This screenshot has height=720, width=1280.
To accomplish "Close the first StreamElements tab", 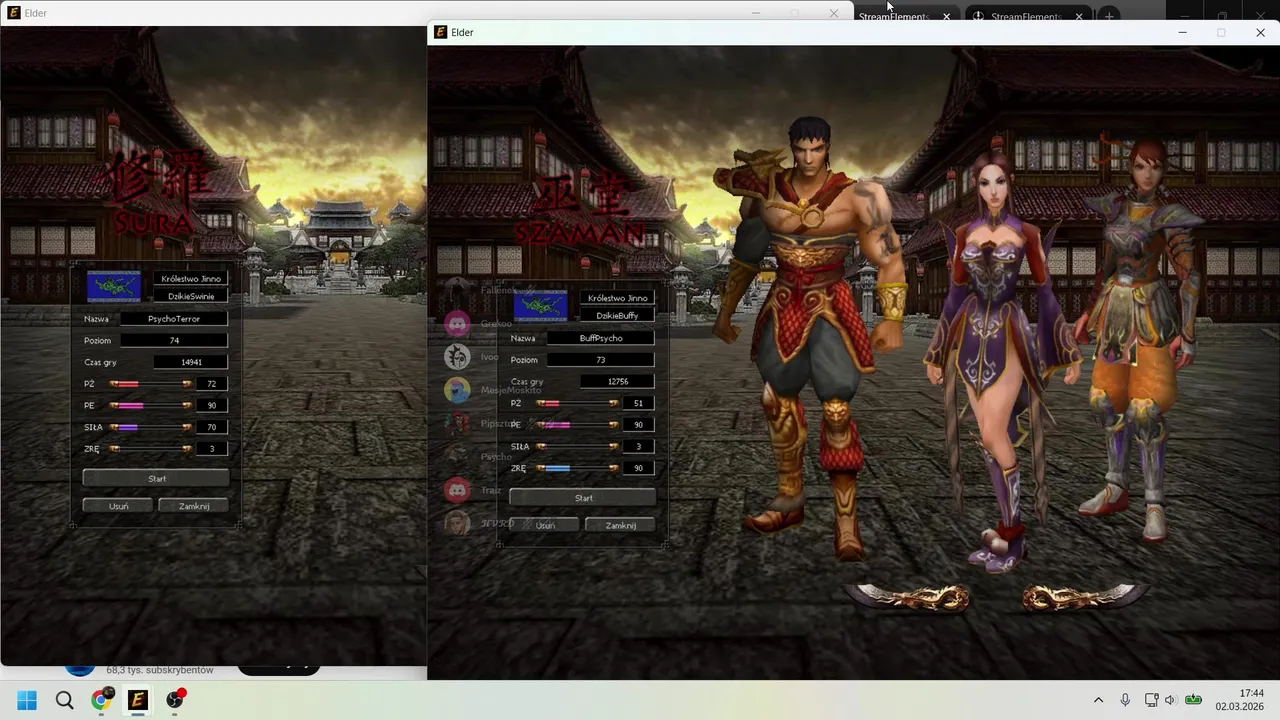I will pyautogui.click(x=946, y=16).
